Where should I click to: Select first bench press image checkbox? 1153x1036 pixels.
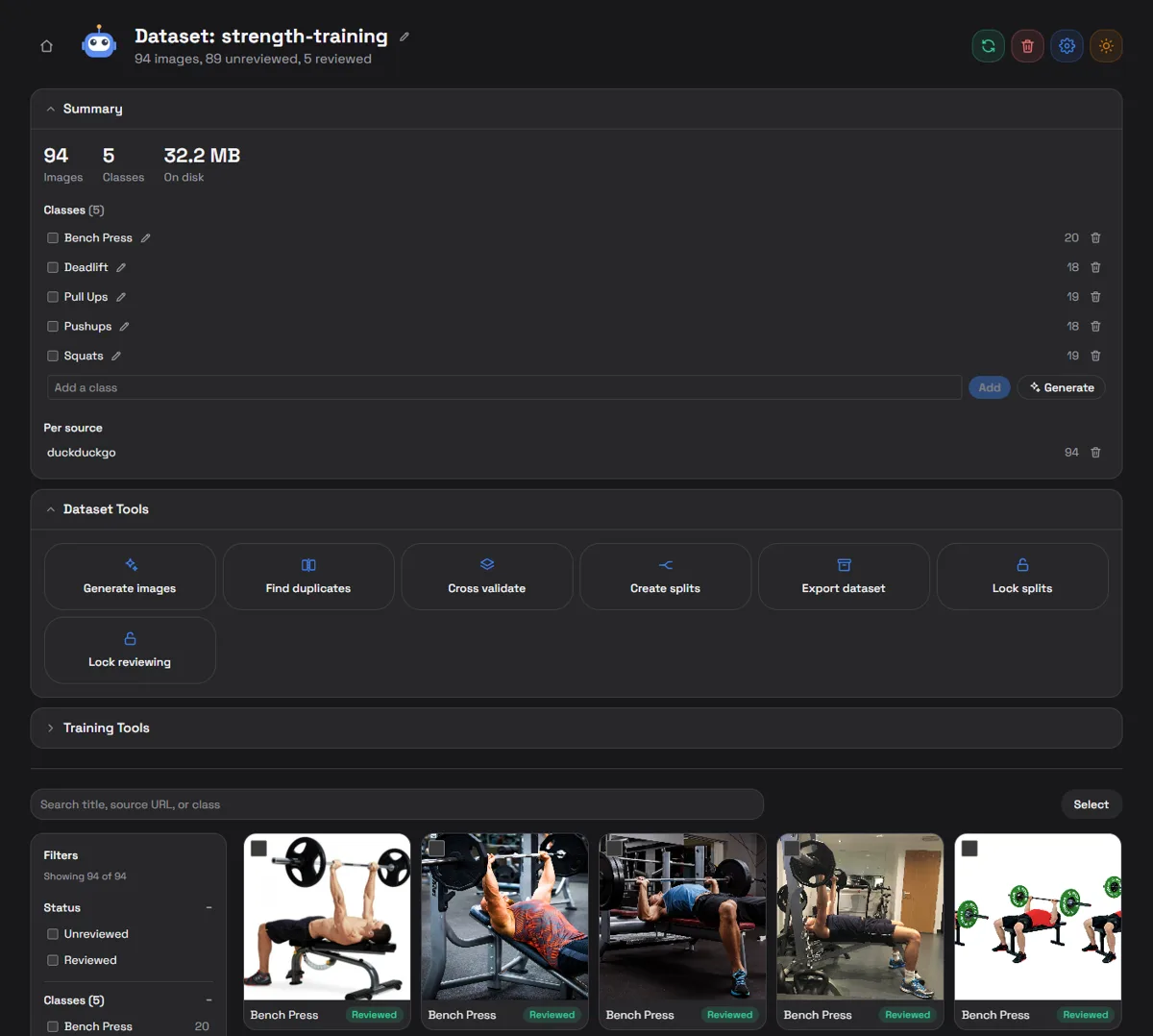pyautogui.click(x=258, y=849)
